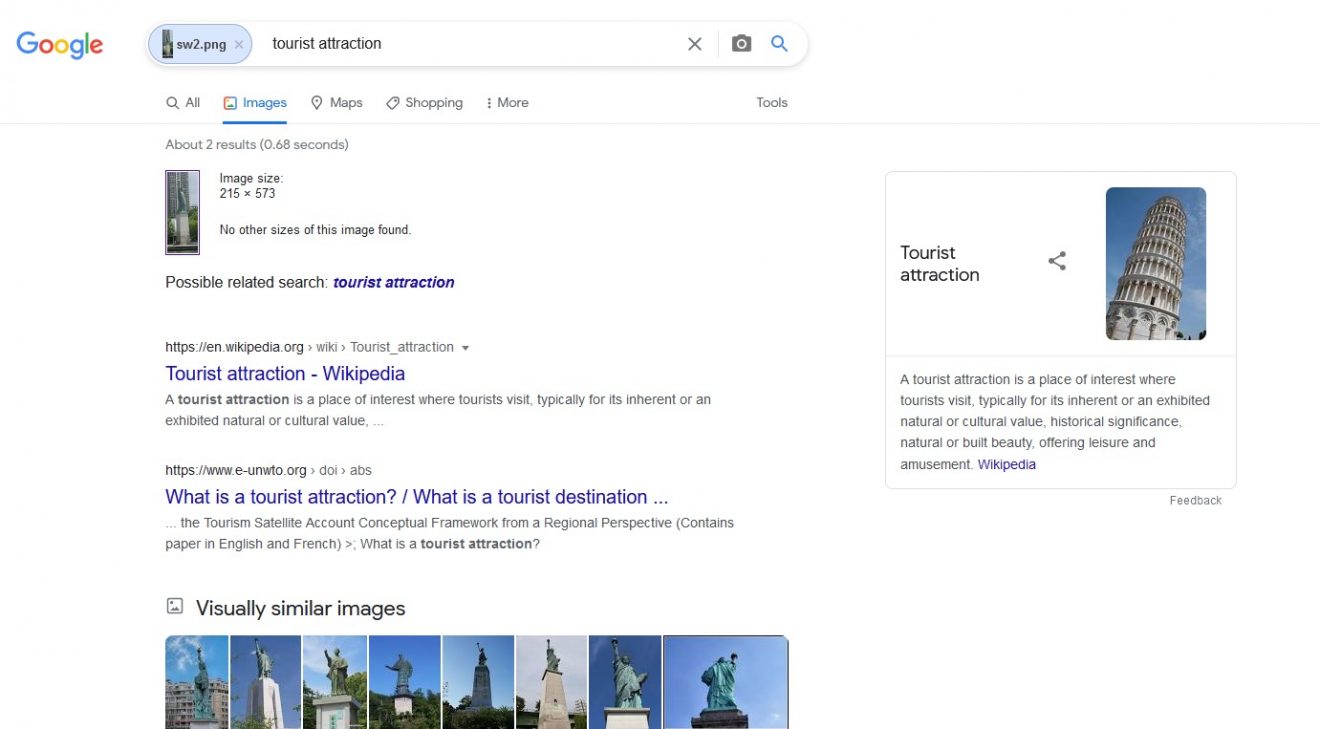This screenshot has width=1320, height=729.
Task: Click the Share icon in knowledge panel
Action: point(1057,261)
